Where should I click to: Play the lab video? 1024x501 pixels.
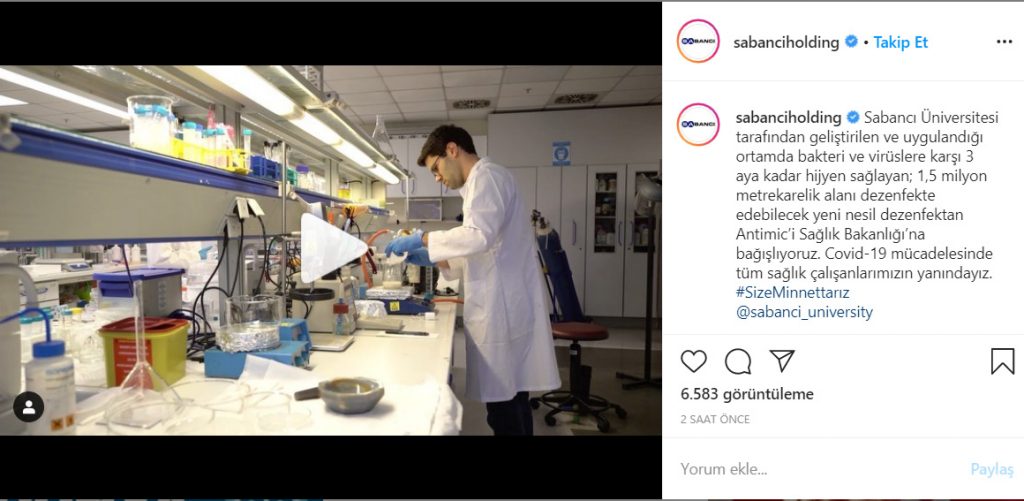pyautogui.click(x=333, y=248)
